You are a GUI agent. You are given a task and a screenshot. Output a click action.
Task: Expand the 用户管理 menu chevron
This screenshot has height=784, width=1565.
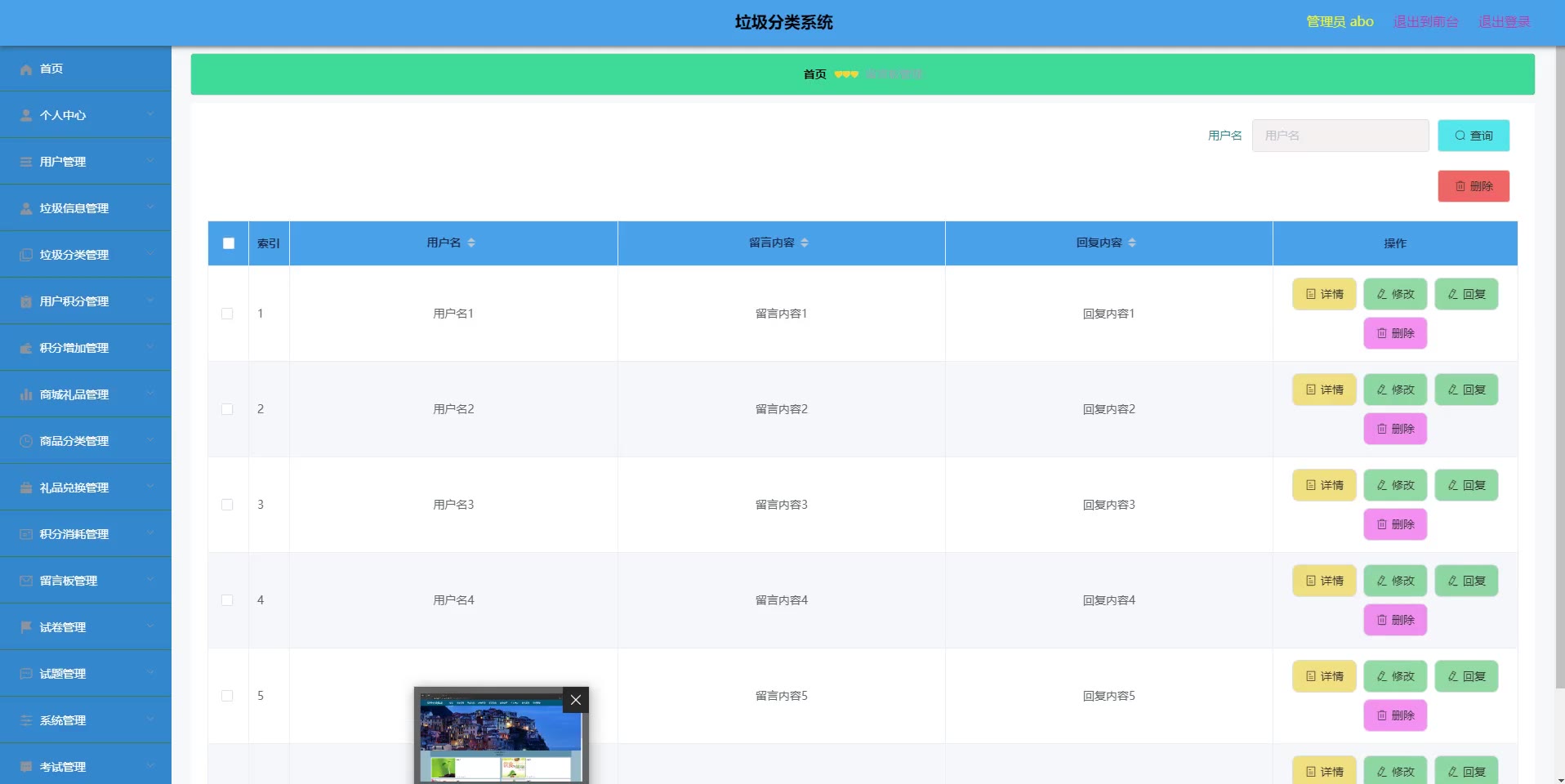click(150, 161)
